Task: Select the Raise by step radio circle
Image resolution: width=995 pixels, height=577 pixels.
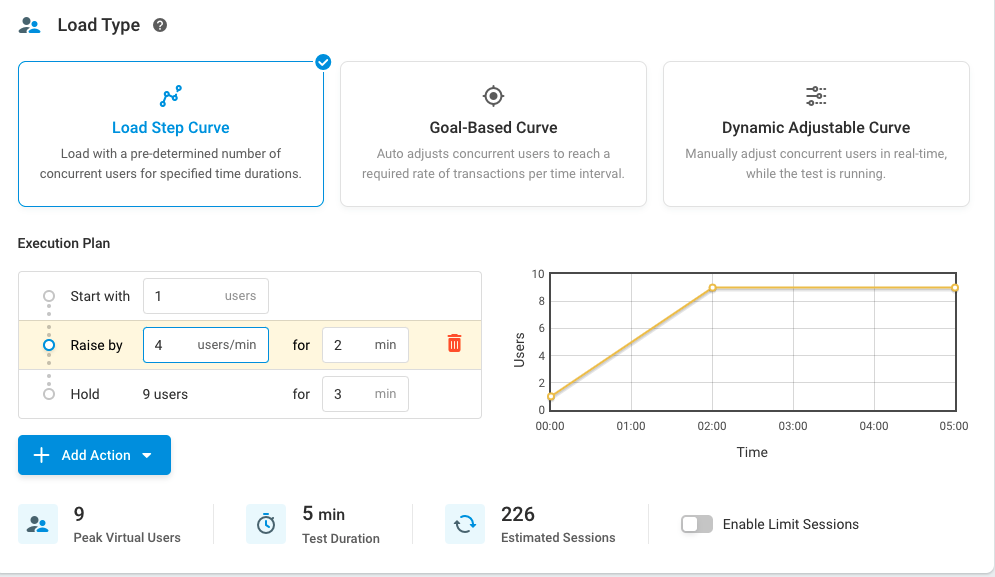Action: pyautogui.click(x=49, y=345)
